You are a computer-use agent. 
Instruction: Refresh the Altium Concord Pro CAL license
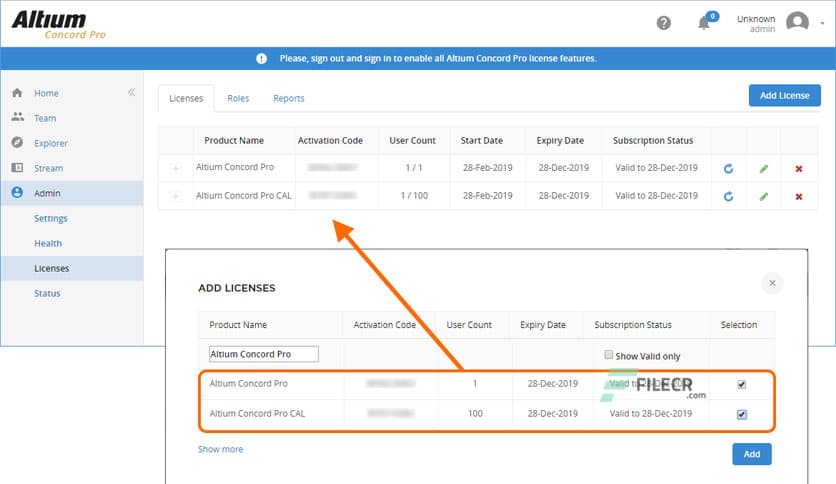tap(728, 196)
